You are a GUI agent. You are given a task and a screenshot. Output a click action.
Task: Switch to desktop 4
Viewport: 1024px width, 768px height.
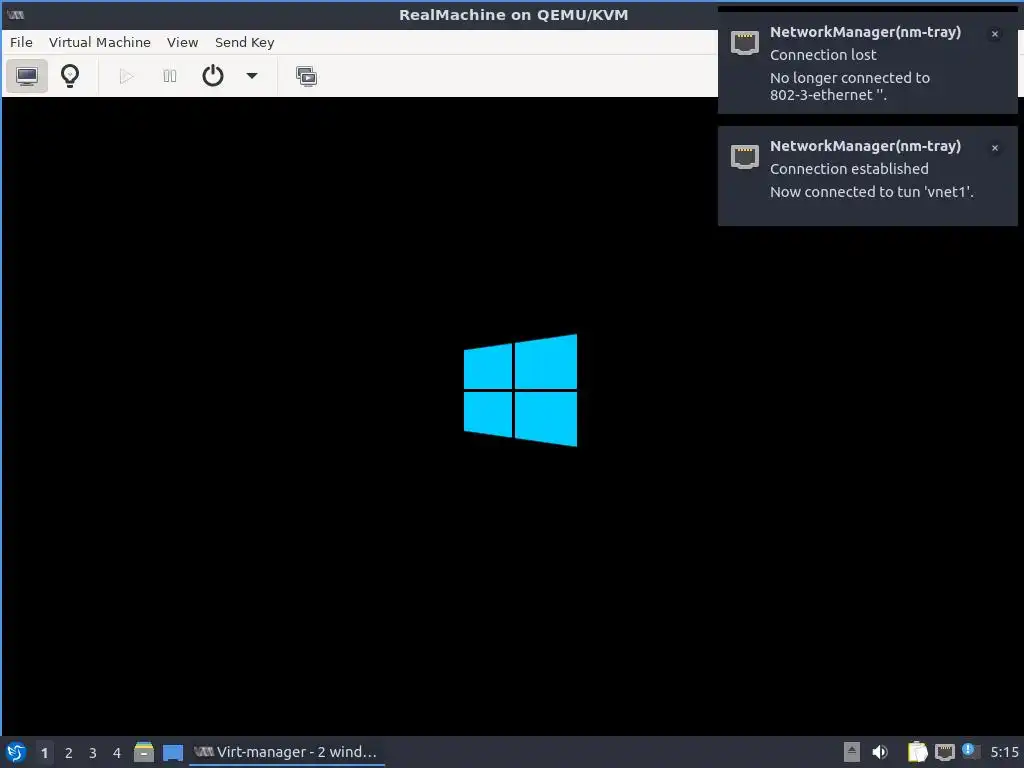(117, 753)
